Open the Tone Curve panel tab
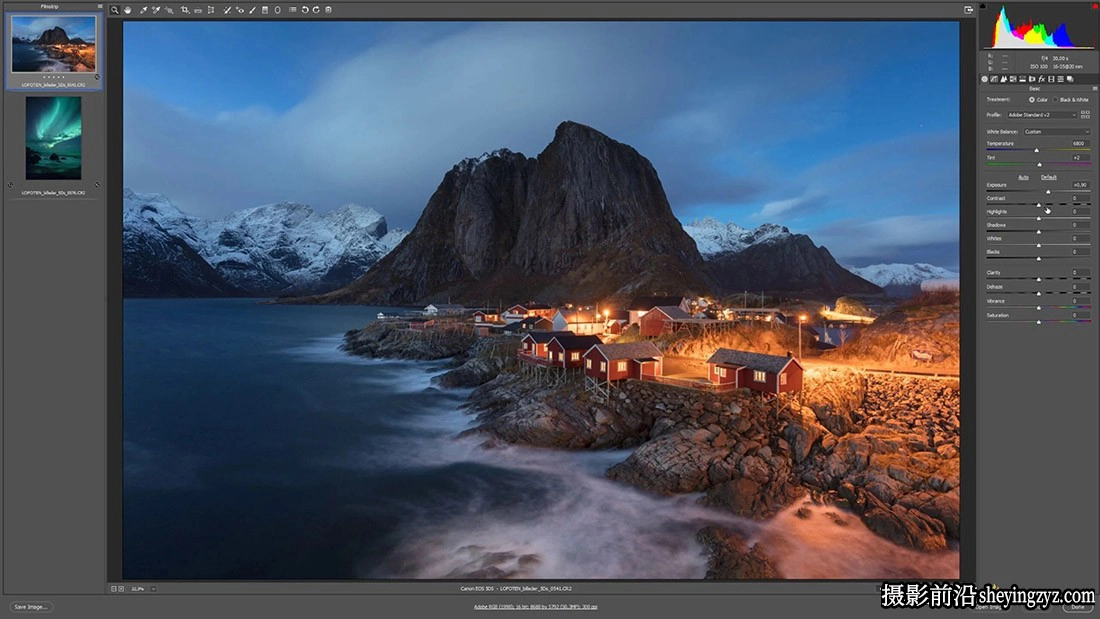 pos(994,79)
